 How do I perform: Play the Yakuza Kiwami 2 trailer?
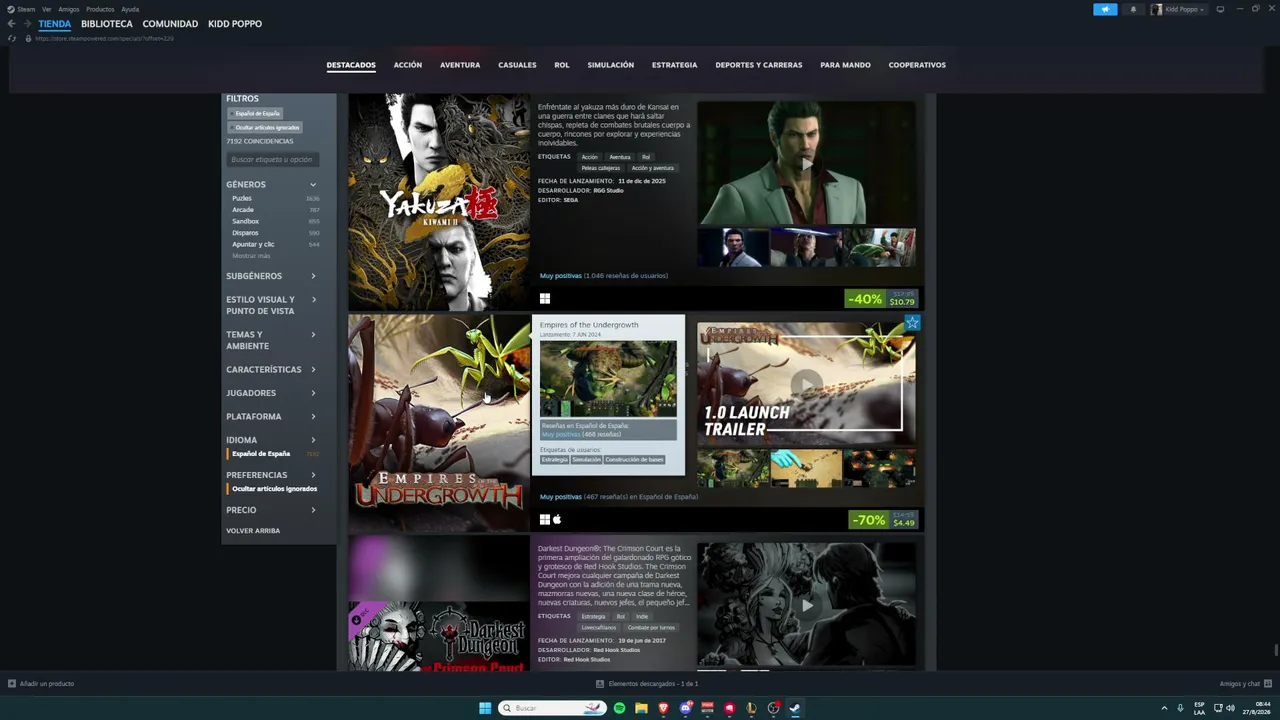806,163
